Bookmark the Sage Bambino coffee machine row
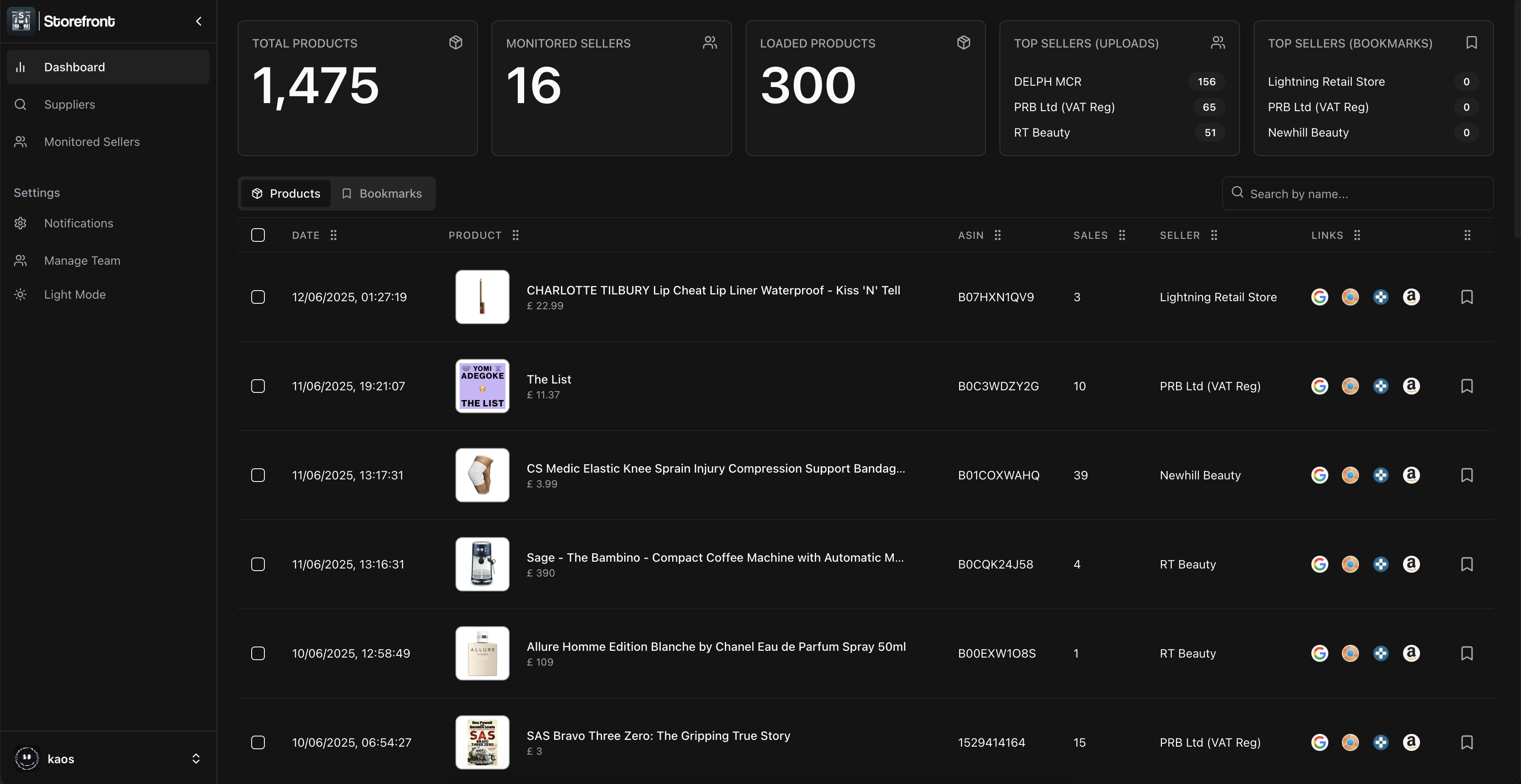1521x784 pixels. pos(1467,564)
